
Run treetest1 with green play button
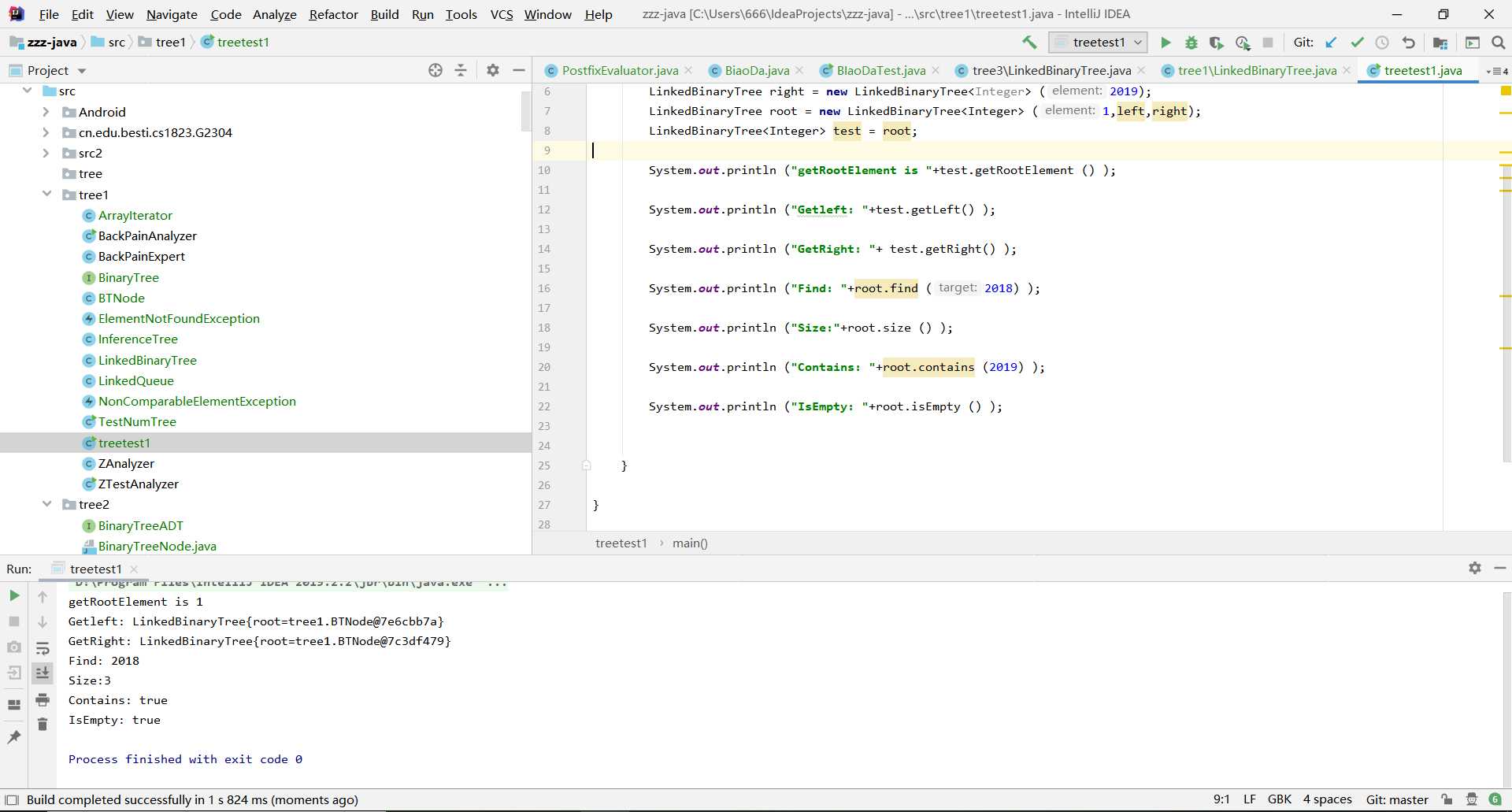(x=1165, y=43)
